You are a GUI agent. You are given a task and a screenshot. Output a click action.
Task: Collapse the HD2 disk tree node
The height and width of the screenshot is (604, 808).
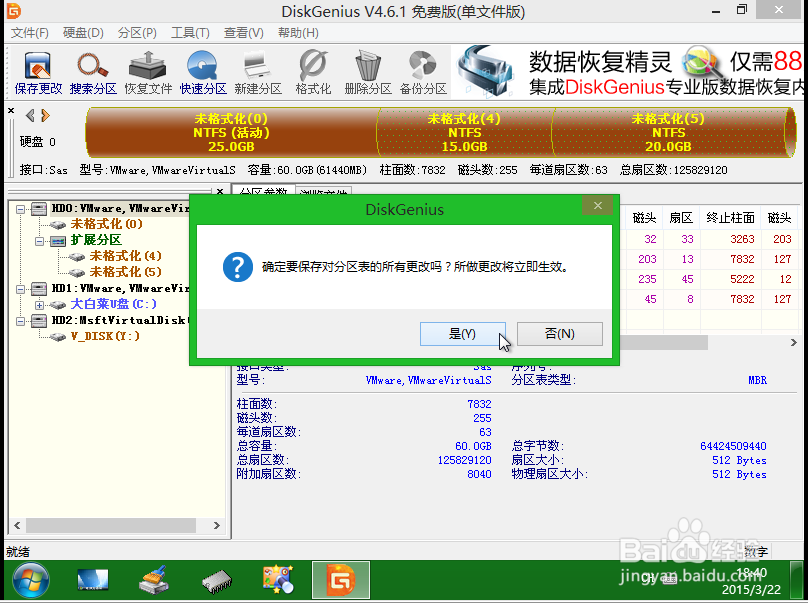[20, 321]
